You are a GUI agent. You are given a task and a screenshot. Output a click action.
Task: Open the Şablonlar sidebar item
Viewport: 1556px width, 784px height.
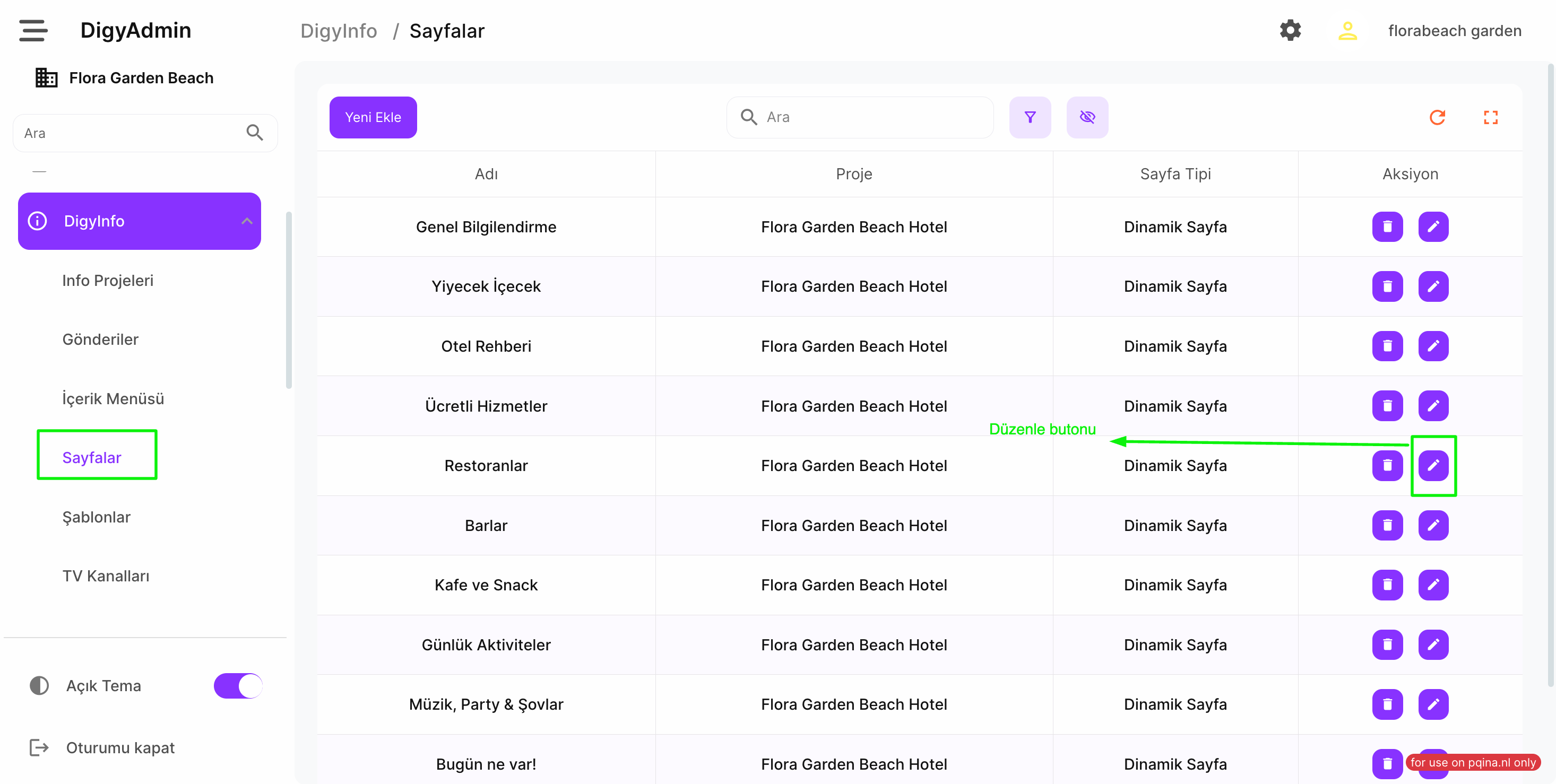pos(96,517)
